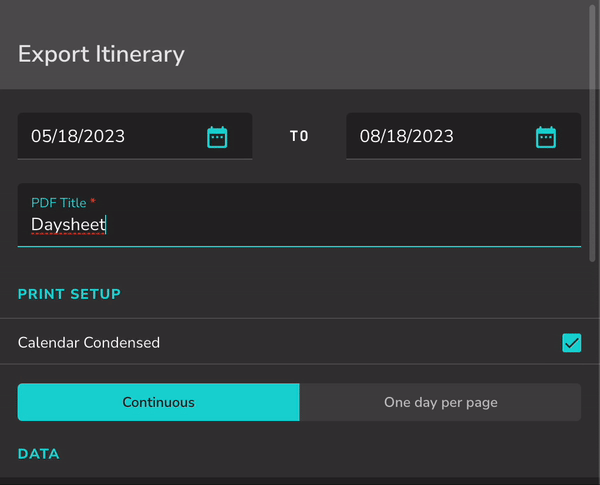The image size is (600, 485).
Task: Open the end date calendar picker icon
Action: pos(546,137)
